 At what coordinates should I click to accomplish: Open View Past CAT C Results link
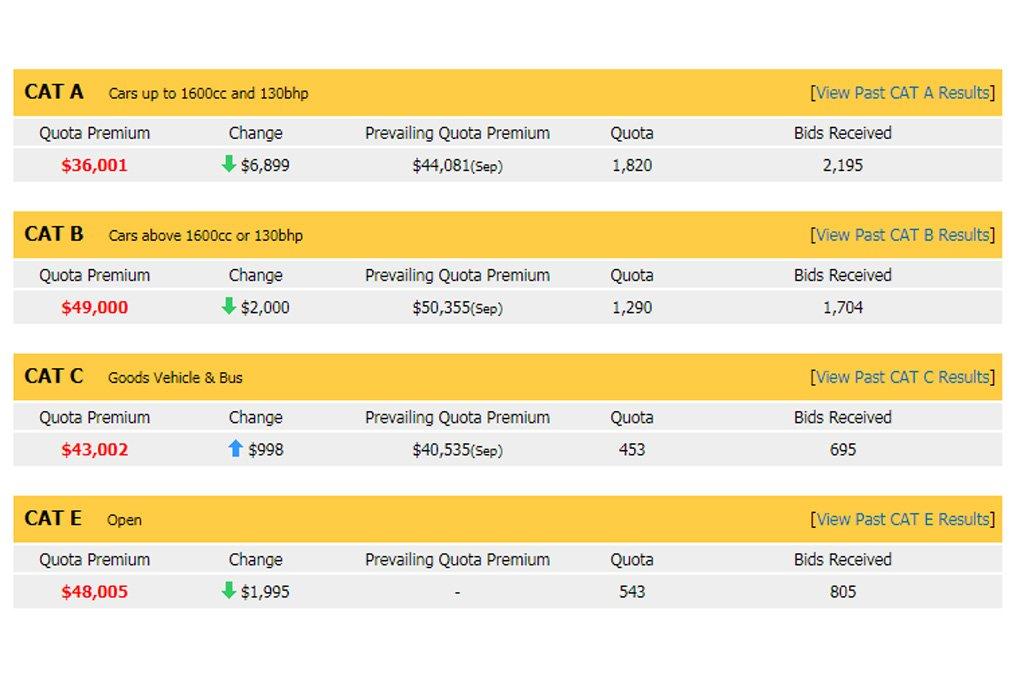pyautogui.click(x=902, y=377)
